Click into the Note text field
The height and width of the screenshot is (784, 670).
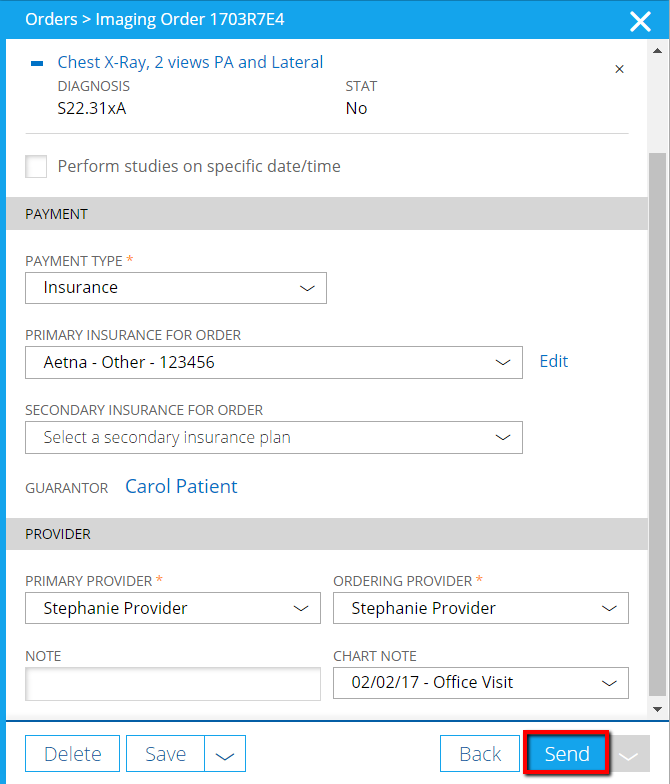pyautogui.click(x=173, y=683)
